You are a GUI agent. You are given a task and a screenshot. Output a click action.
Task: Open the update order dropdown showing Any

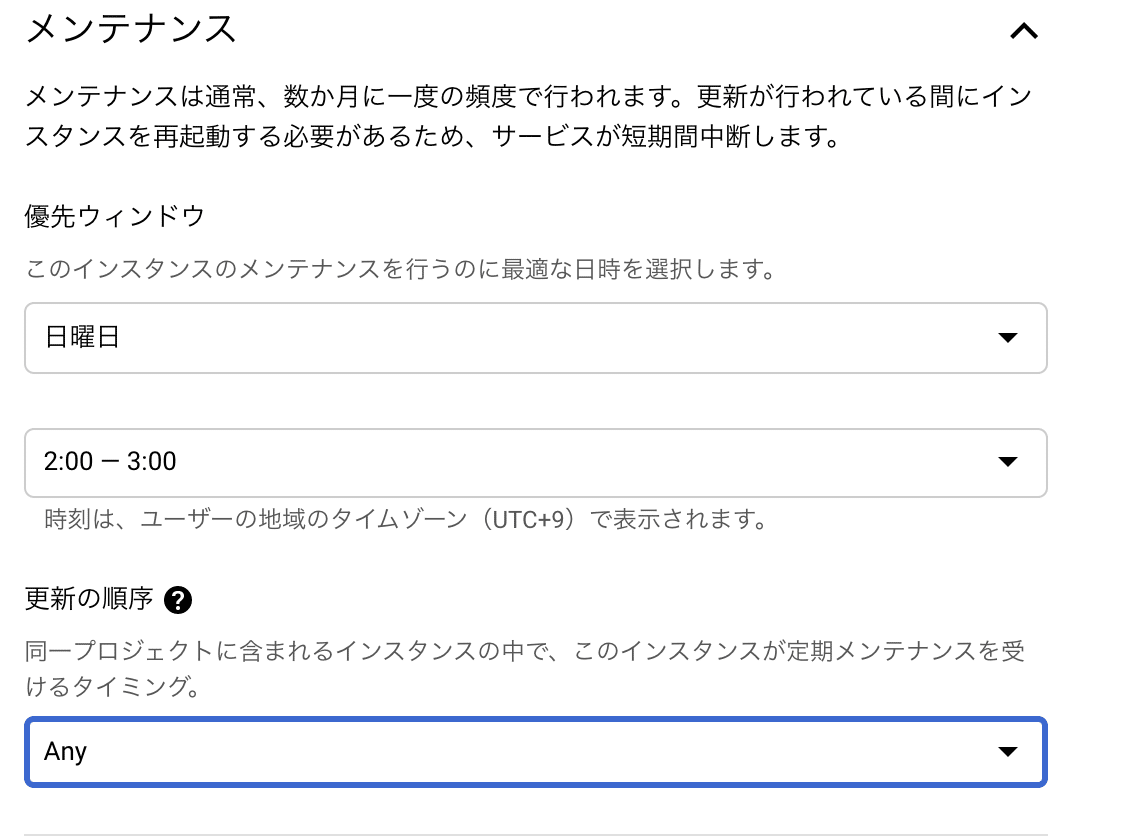500,751
